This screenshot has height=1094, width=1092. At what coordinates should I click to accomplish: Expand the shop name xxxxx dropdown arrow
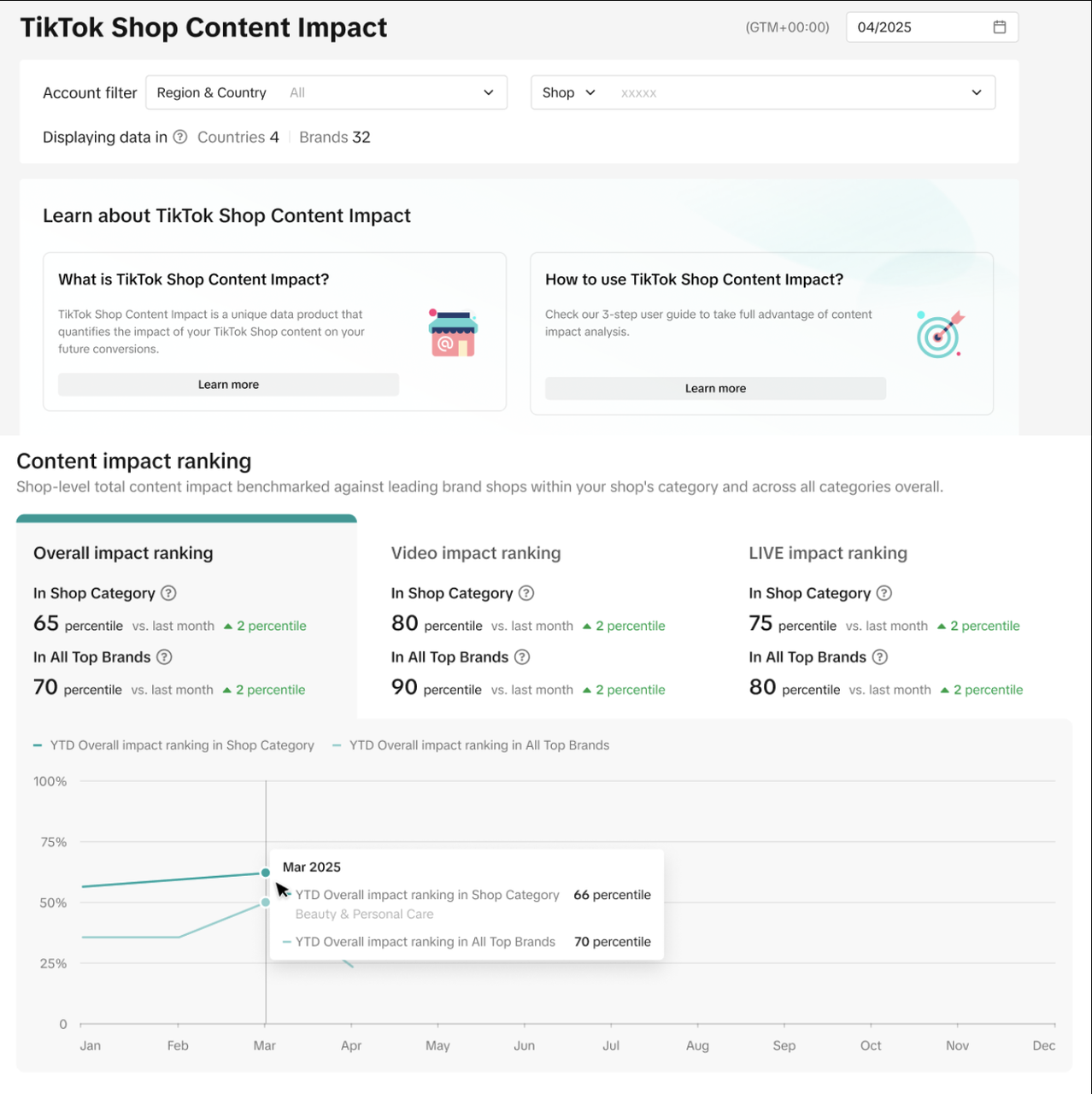coord(977,92)
